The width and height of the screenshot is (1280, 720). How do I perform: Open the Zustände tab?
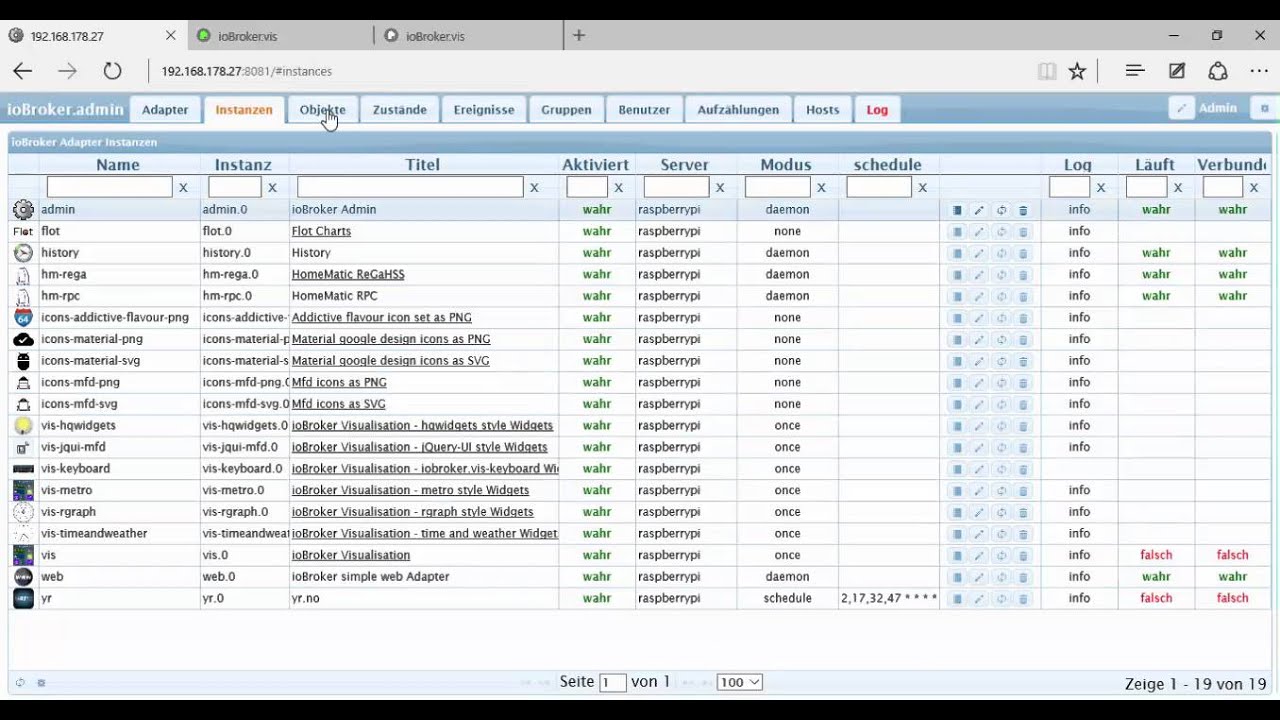click(x=400, y=110)
